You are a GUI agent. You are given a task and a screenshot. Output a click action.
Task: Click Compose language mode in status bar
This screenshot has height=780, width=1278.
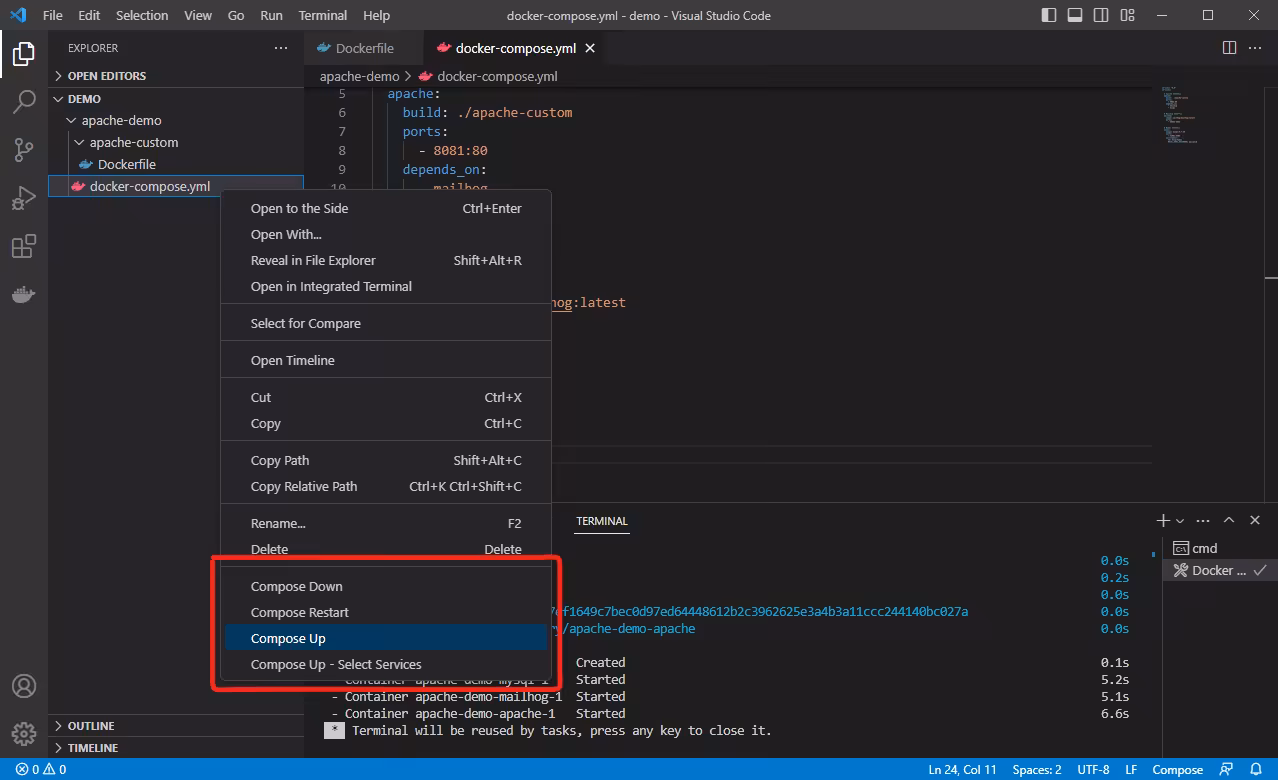pyautogui.click(x=1177, y=770)
